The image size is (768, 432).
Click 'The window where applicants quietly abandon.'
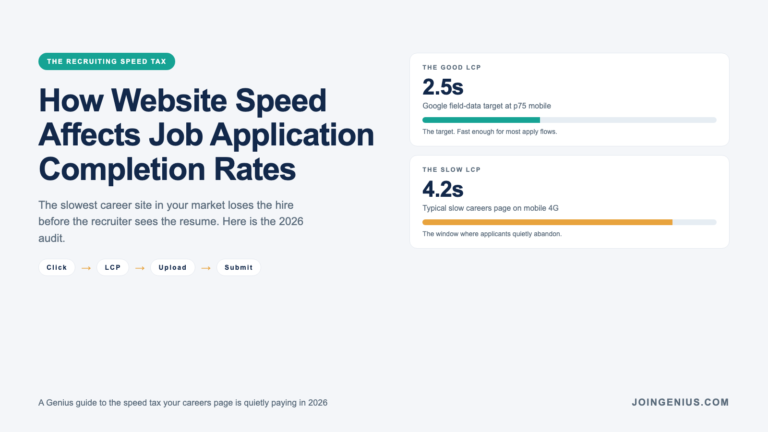[x=492, y=234]
